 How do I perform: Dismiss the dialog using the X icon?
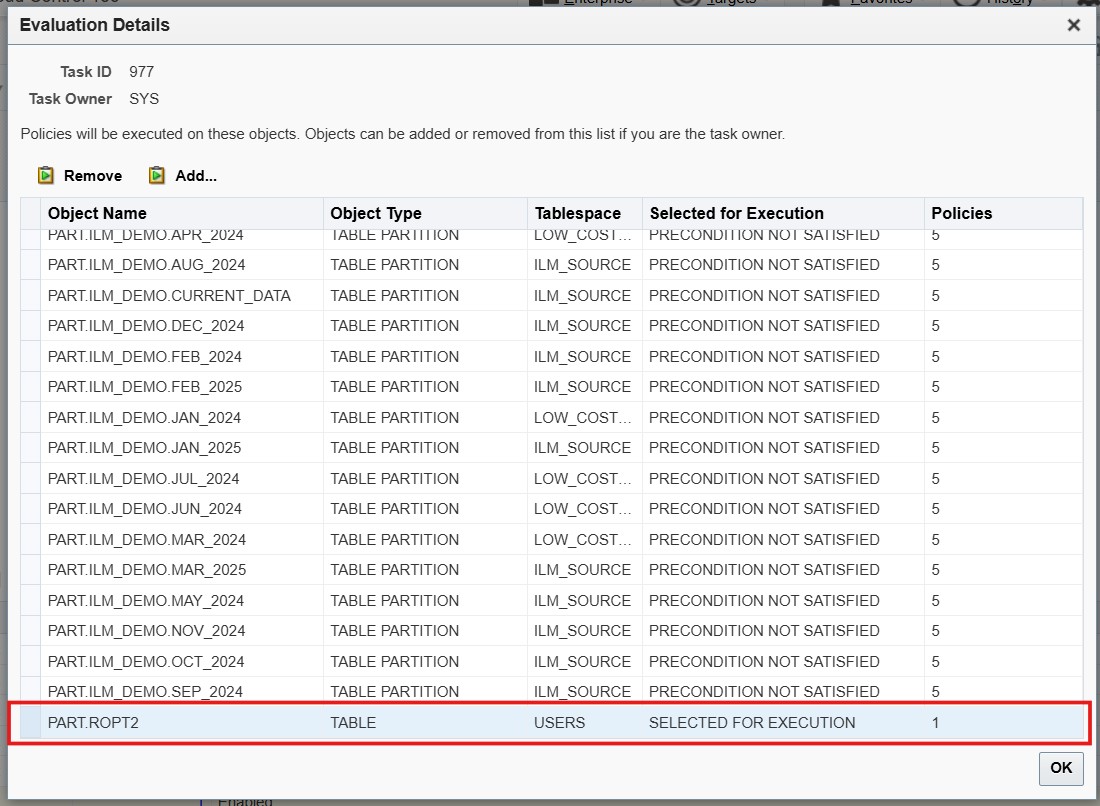[1073, 25]
